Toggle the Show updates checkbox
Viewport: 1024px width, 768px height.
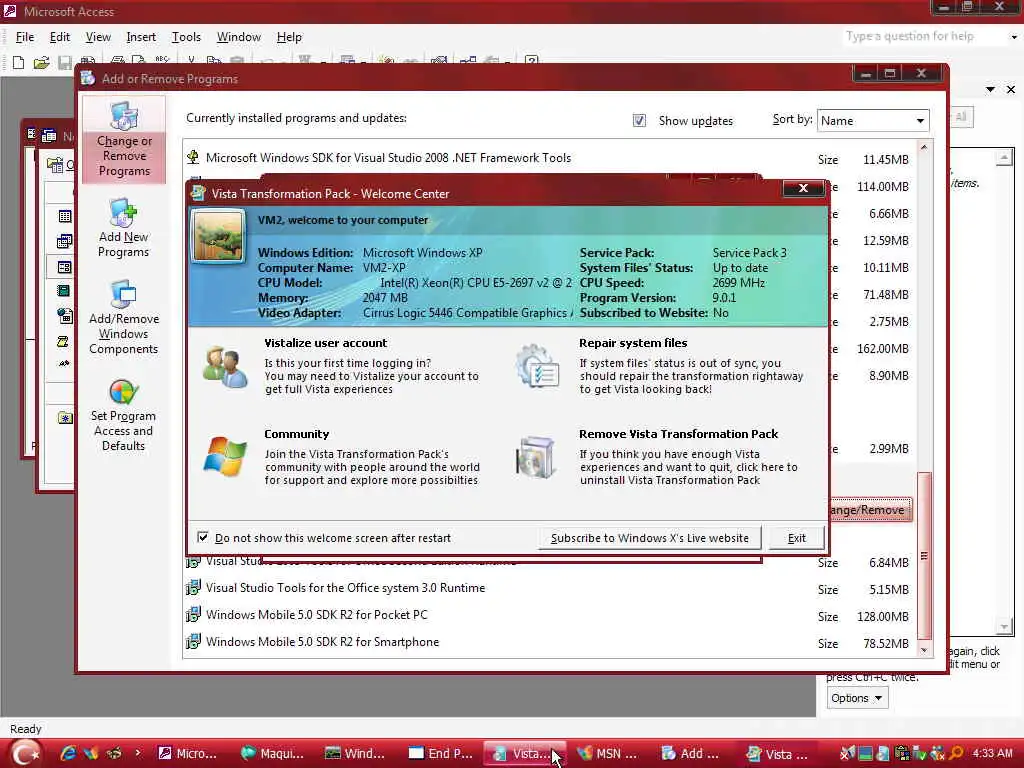point(639,121)
